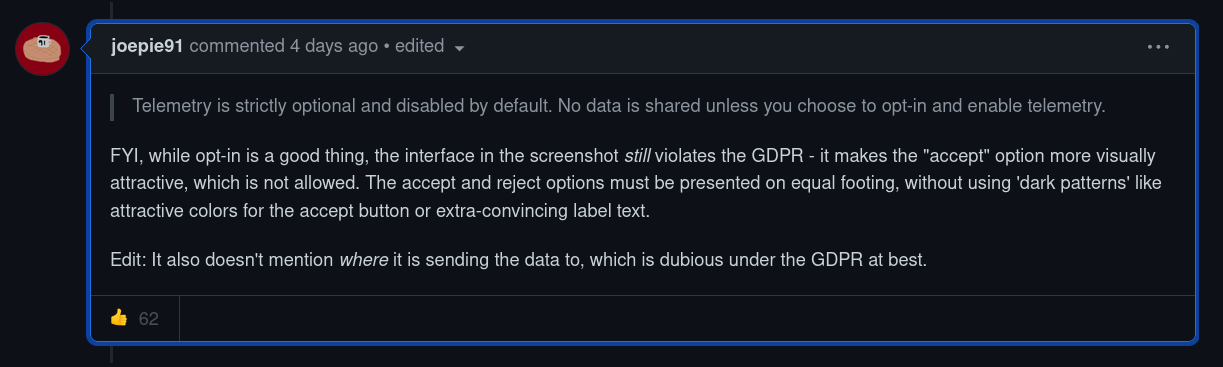Click the bullet separator before edited
Screen dimensions: 1223x367
pyautogui.click(x=386, y=46)
